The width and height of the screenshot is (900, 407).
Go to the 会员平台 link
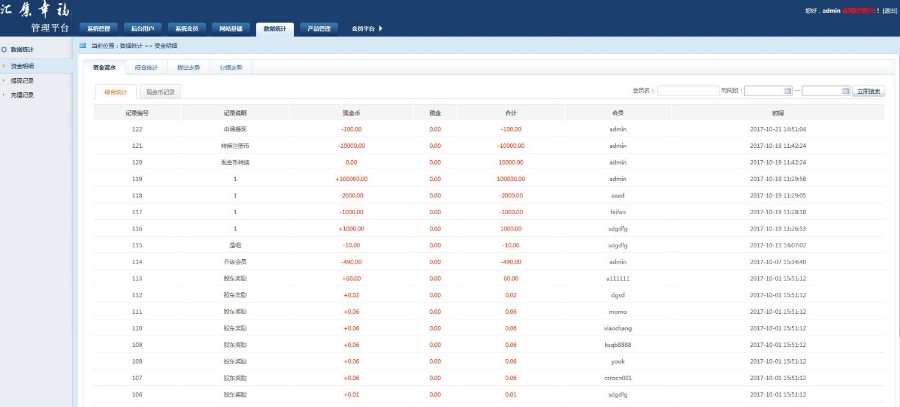click(363, 29)
